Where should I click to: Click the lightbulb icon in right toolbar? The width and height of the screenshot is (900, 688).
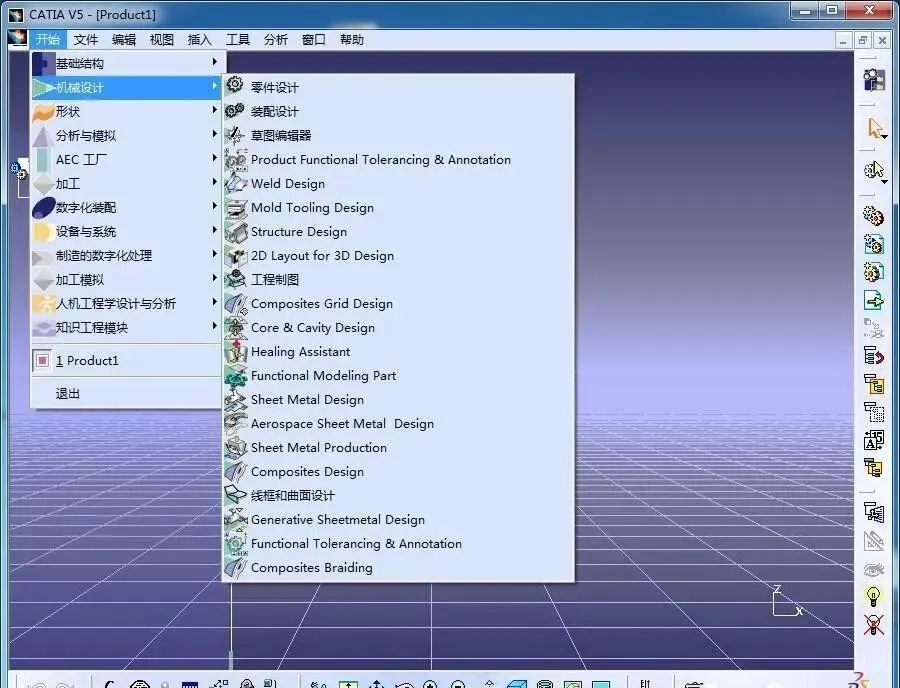point(874,597)
